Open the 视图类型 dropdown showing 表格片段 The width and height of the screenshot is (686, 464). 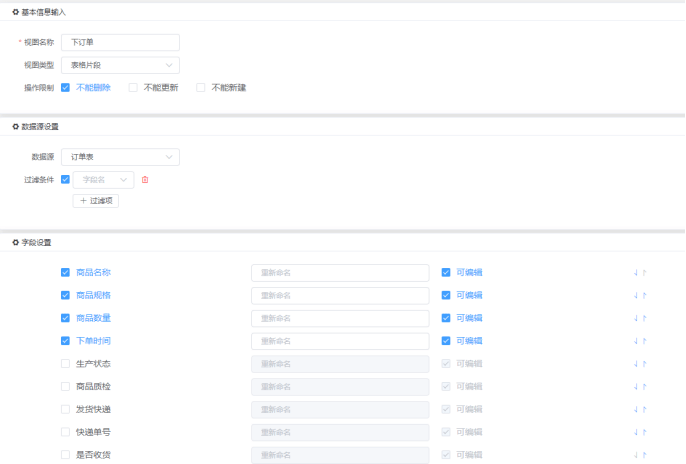[x=120, y=65]
